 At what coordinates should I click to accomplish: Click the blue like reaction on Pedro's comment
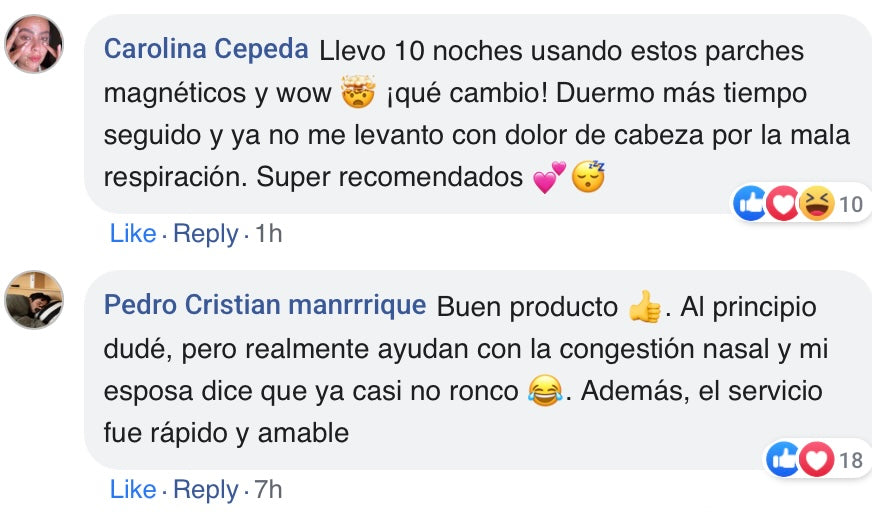783,459
